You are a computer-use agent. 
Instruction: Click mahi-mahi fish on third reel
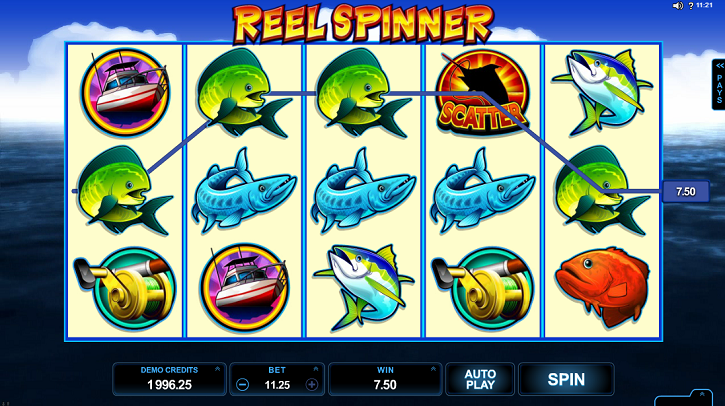pos(363,92)
